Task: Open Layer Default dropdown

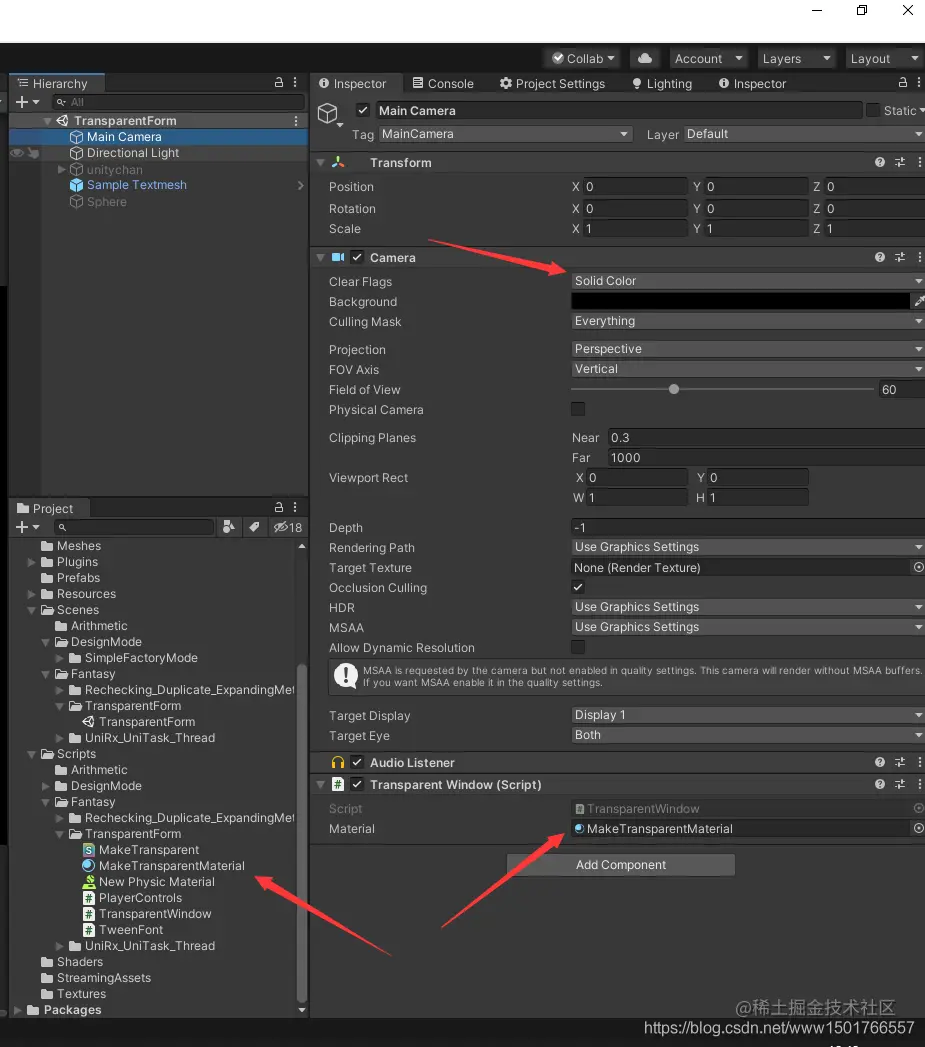Action: point(805,134)
